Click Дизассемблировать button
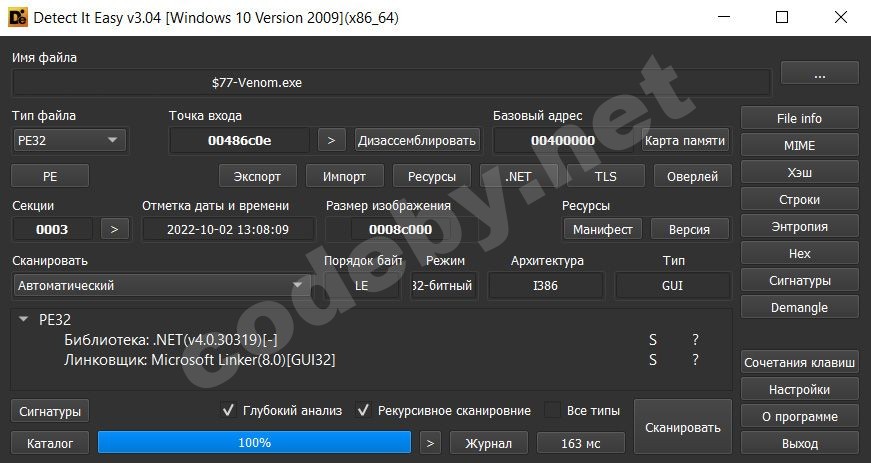Viewport: 871px width, 463px height. coord(417,140)
